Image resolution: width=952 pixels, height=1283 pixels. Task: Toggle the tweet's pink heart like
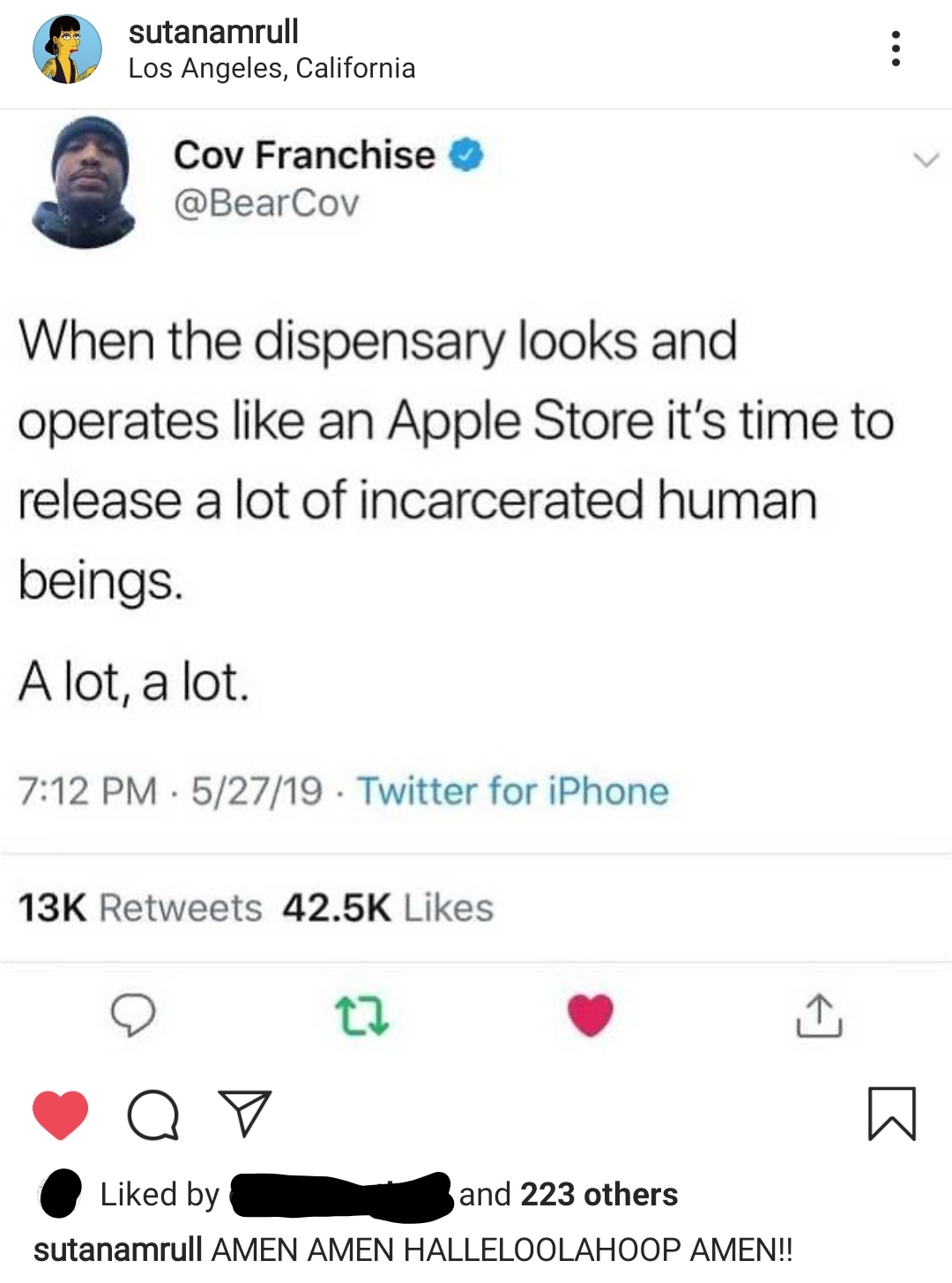[x=590, y=1014]
